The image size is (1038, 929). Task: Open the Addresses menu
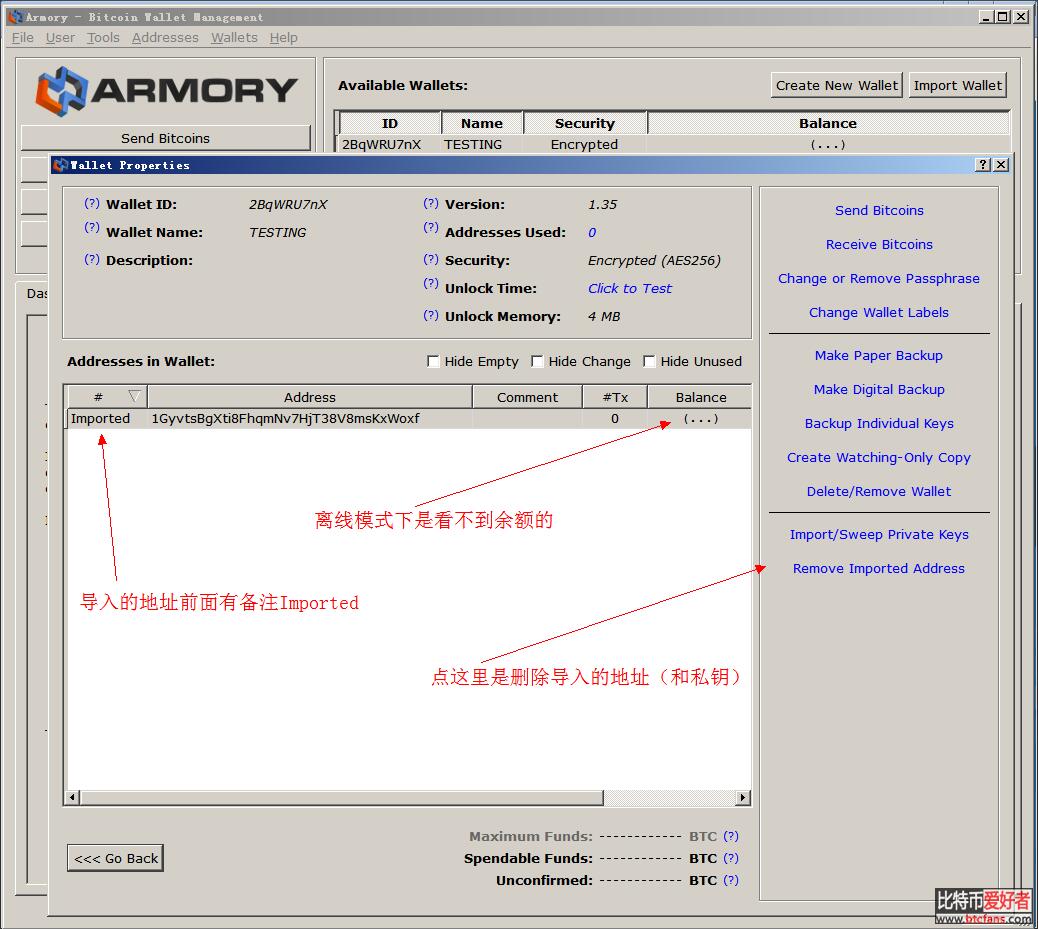(x=165, y=38)
